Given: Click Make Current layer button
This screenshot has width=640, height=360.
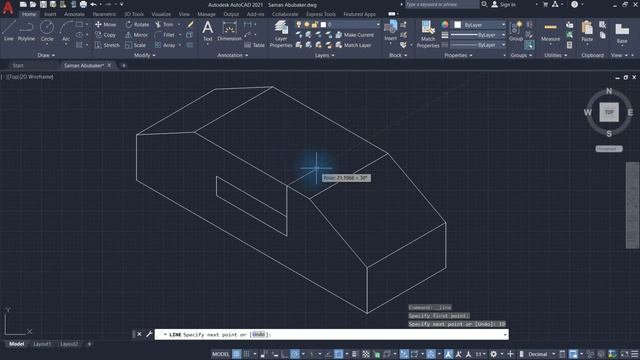Looking at the screenshot, I should pos(354,35).
